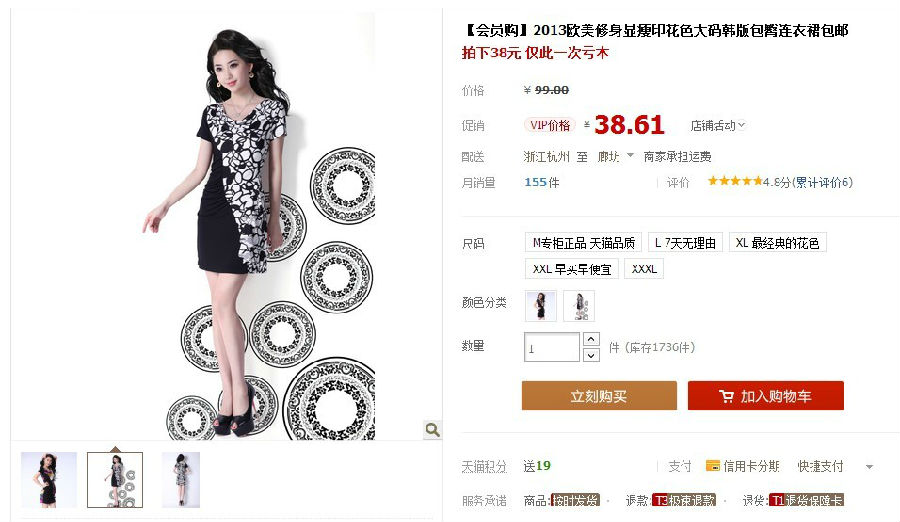The height and width of the screenshot is (522, 900).
Task: Select size L 7天无理由
Action: (685, 243)
